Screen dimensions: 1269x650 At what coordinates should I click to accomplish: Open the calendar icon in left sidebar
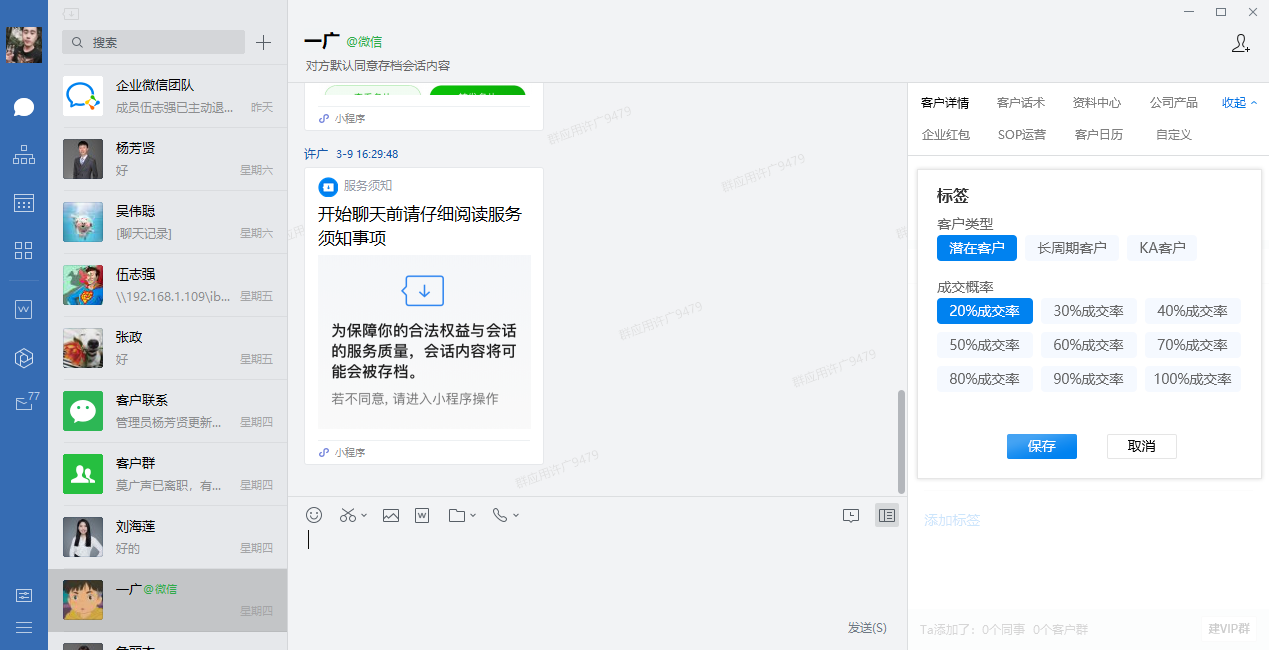point(24,203)
